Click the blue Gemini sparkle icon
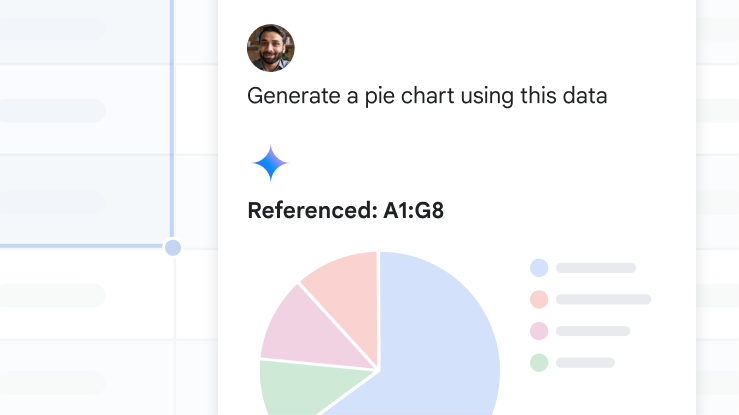 coord(271,163)
